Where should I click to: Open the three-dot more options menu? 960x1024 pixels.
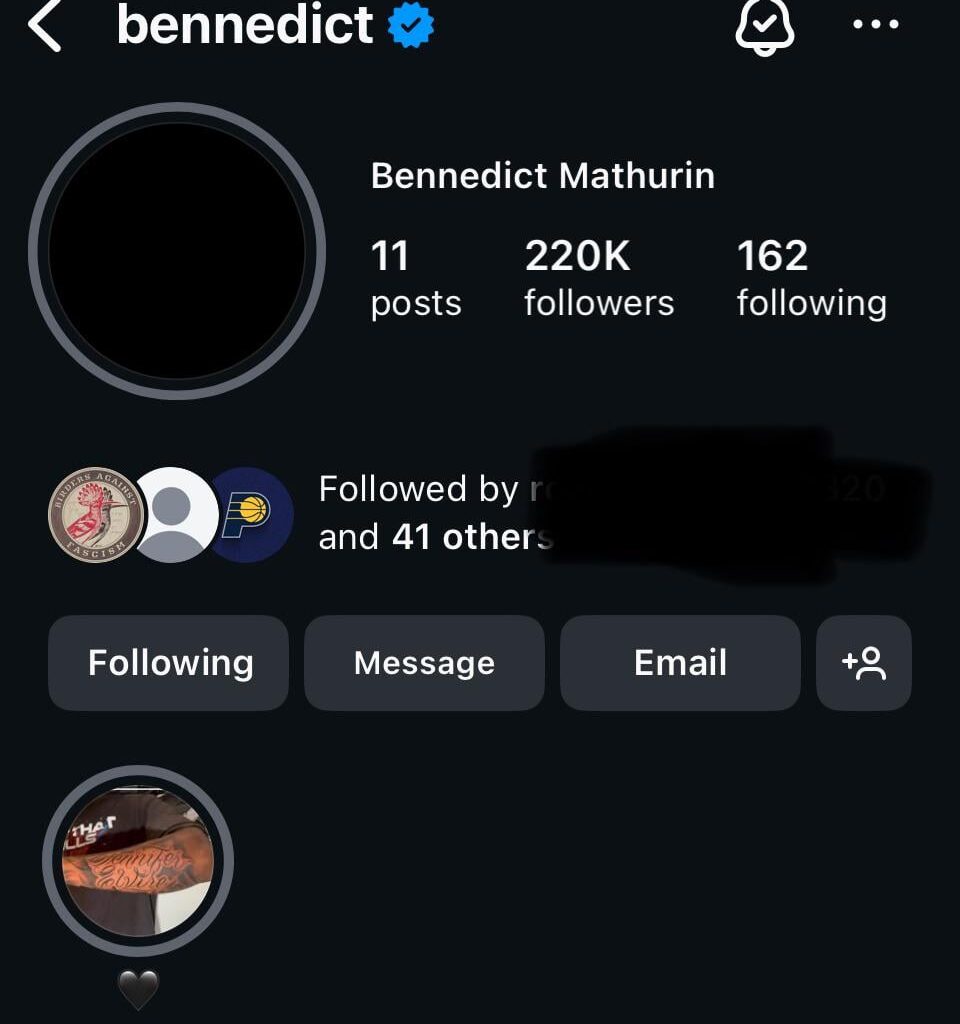(x=876, y=25)
